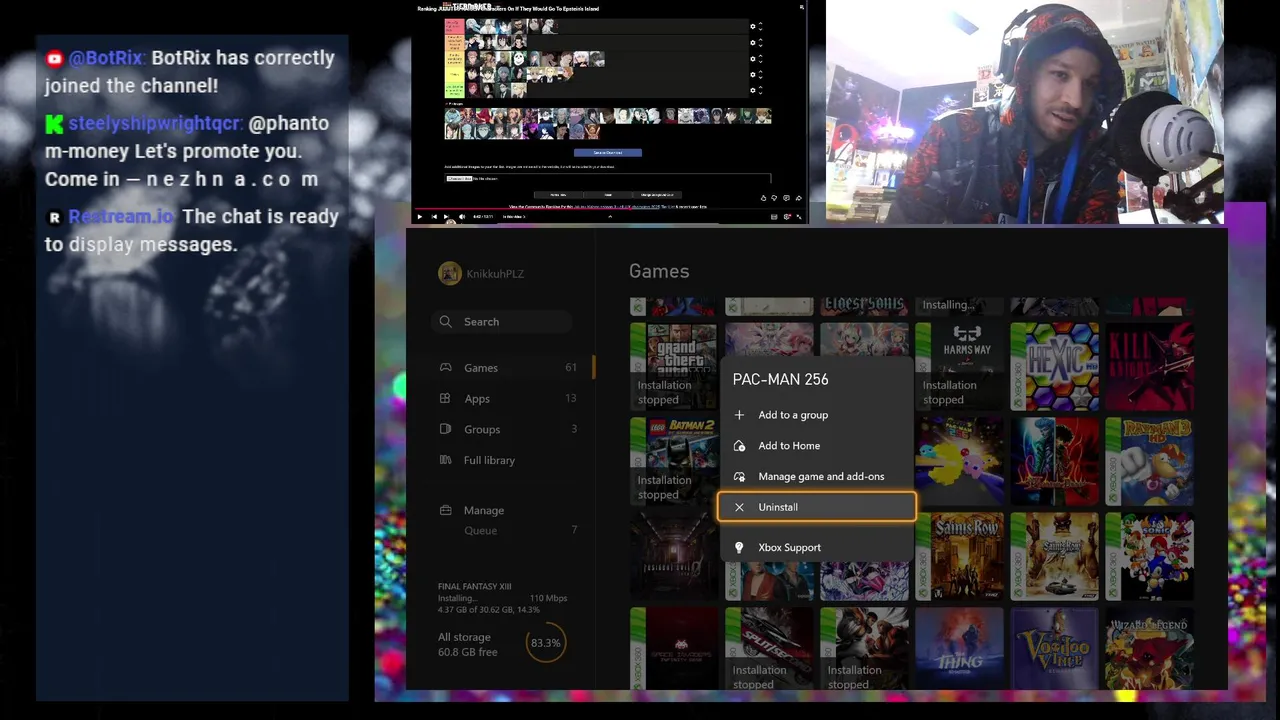Select the PAC-MAN 256 game tile
Screen dimensions: 1280x720
(x=959, y=461)
